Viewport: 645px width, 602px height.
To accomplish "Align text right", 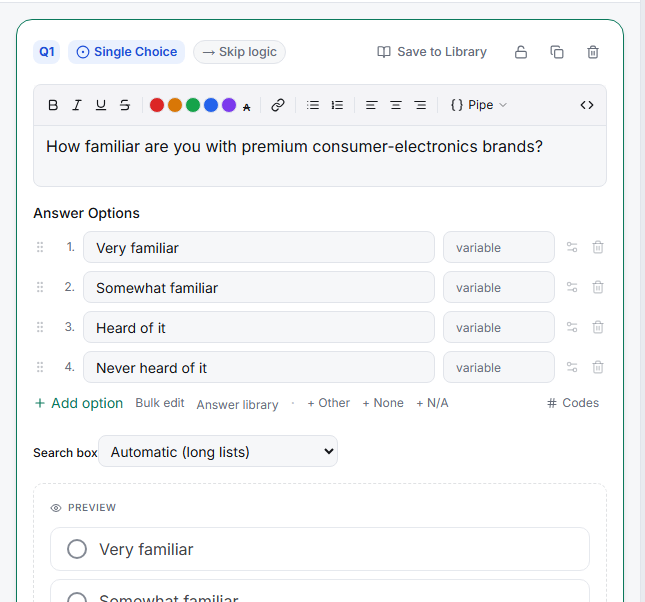I will click(420, 105).
